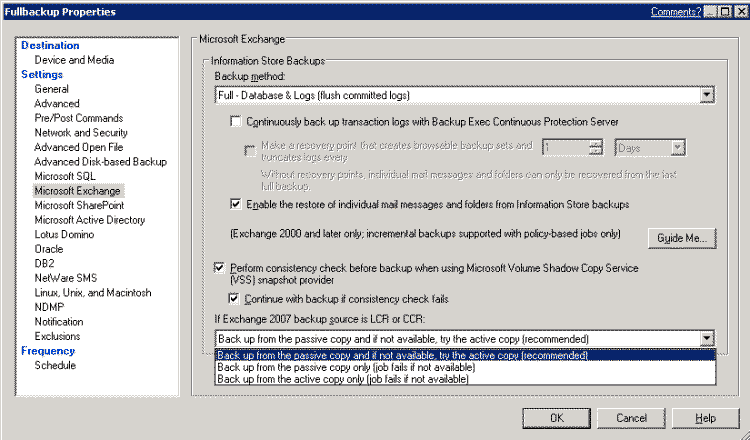Open Notification settings

tap(58, 322)
